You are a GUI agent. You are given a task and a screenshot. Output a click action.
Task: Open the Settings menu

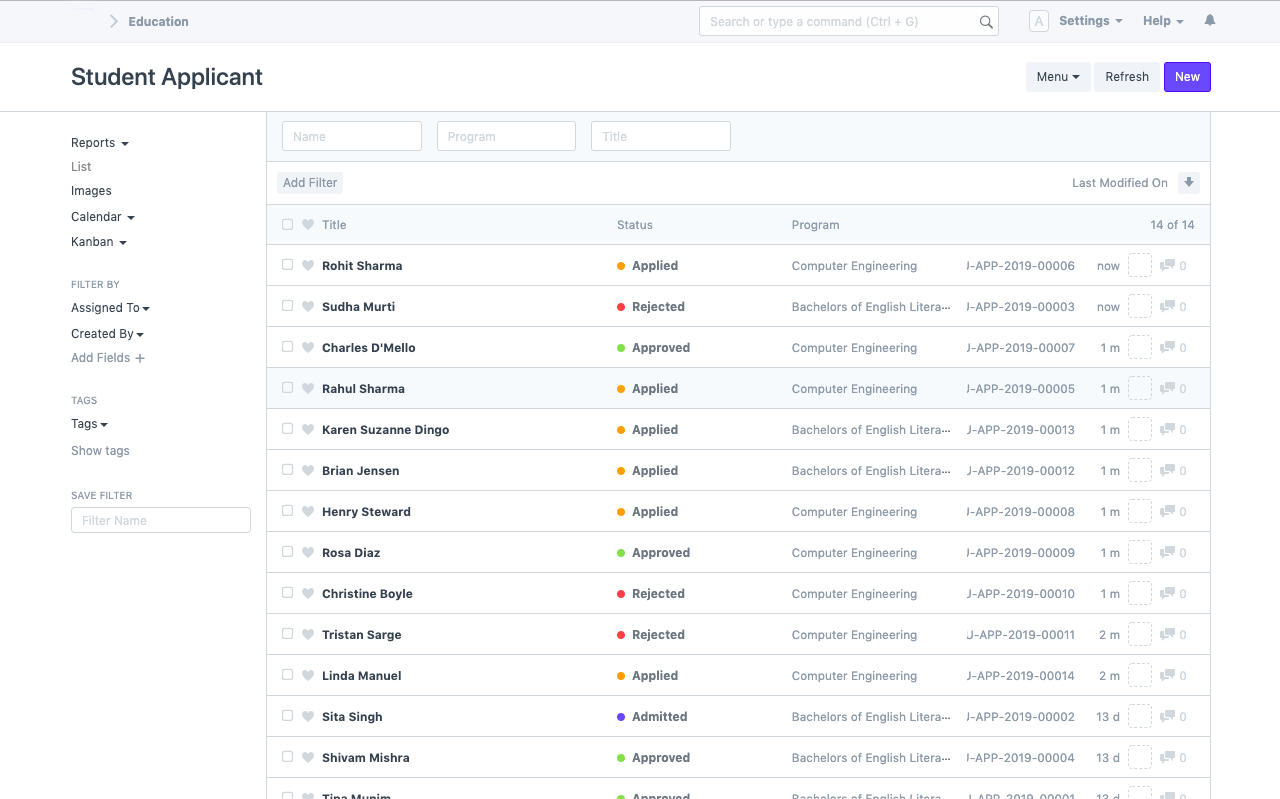(x=1090, y=21)
